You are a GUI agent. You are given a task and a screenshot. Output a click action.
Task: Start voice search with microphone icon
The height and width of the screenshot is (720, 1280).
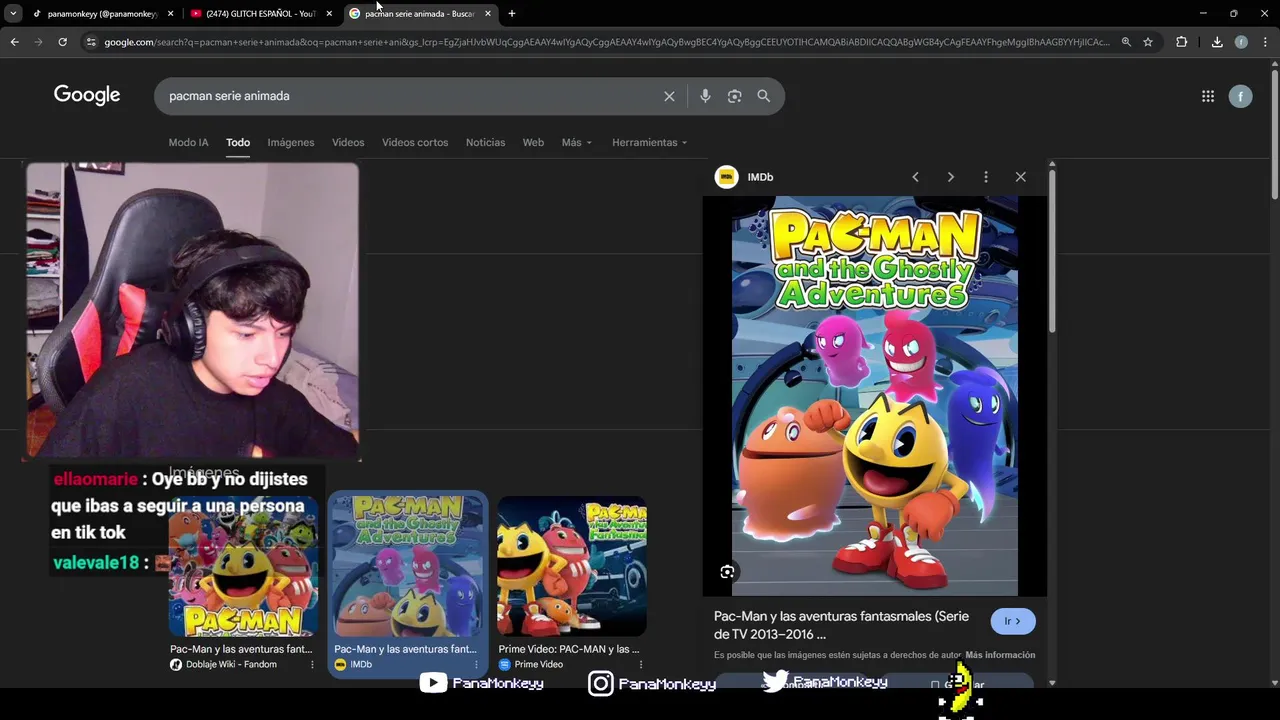[x=705, y=96]
